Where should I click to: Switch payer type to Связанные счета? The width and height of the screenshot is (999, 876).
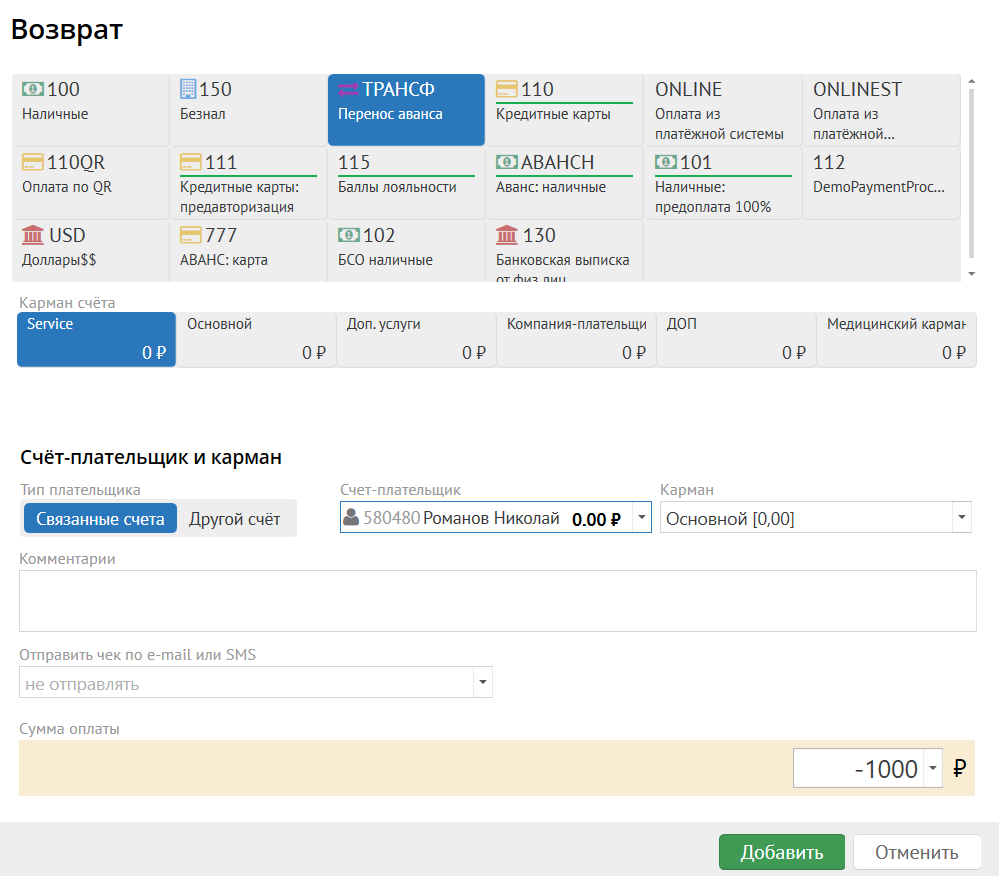tap(100, 519)
